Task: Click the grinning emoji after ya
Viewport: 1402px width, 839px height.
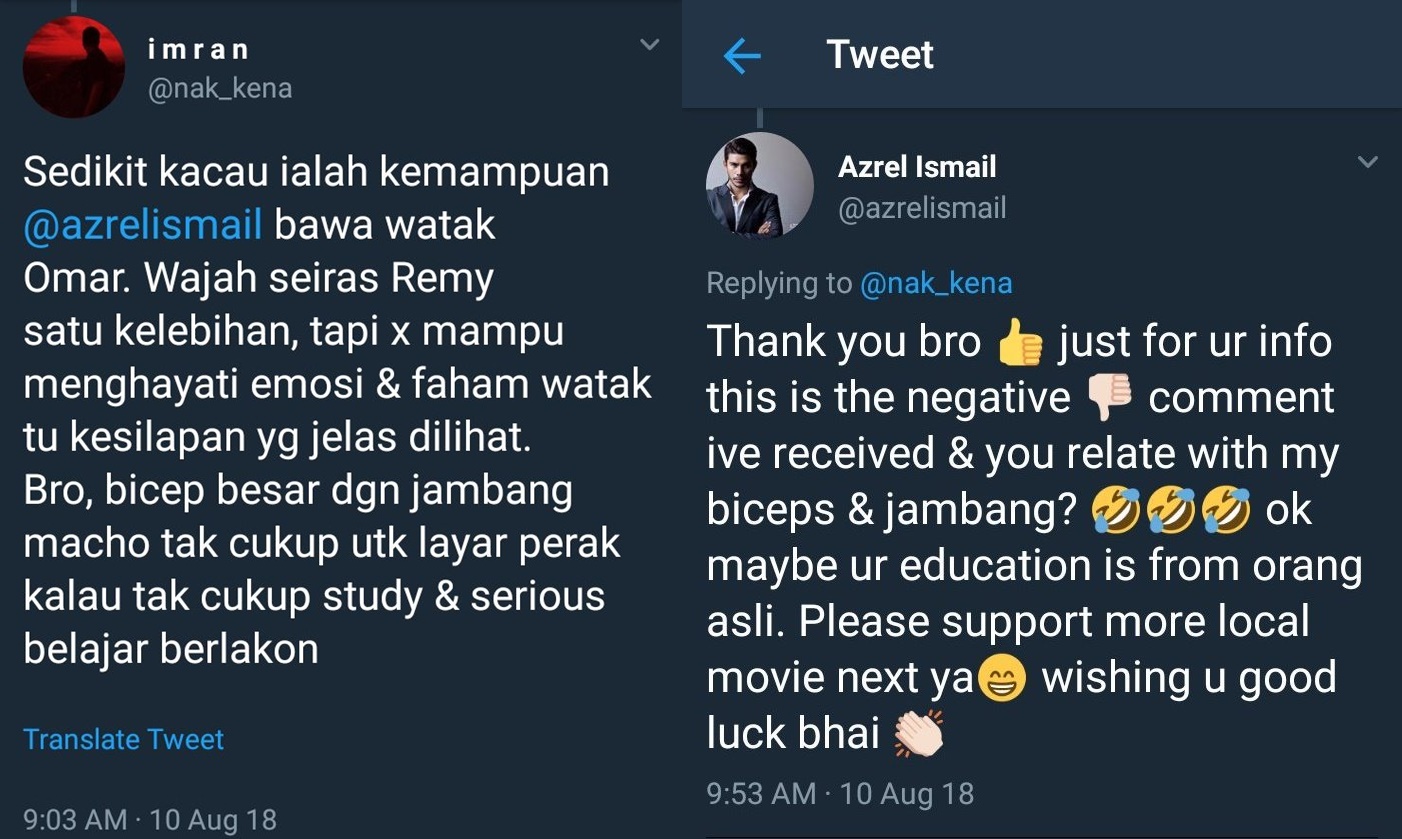Action: coord(1000,682)
